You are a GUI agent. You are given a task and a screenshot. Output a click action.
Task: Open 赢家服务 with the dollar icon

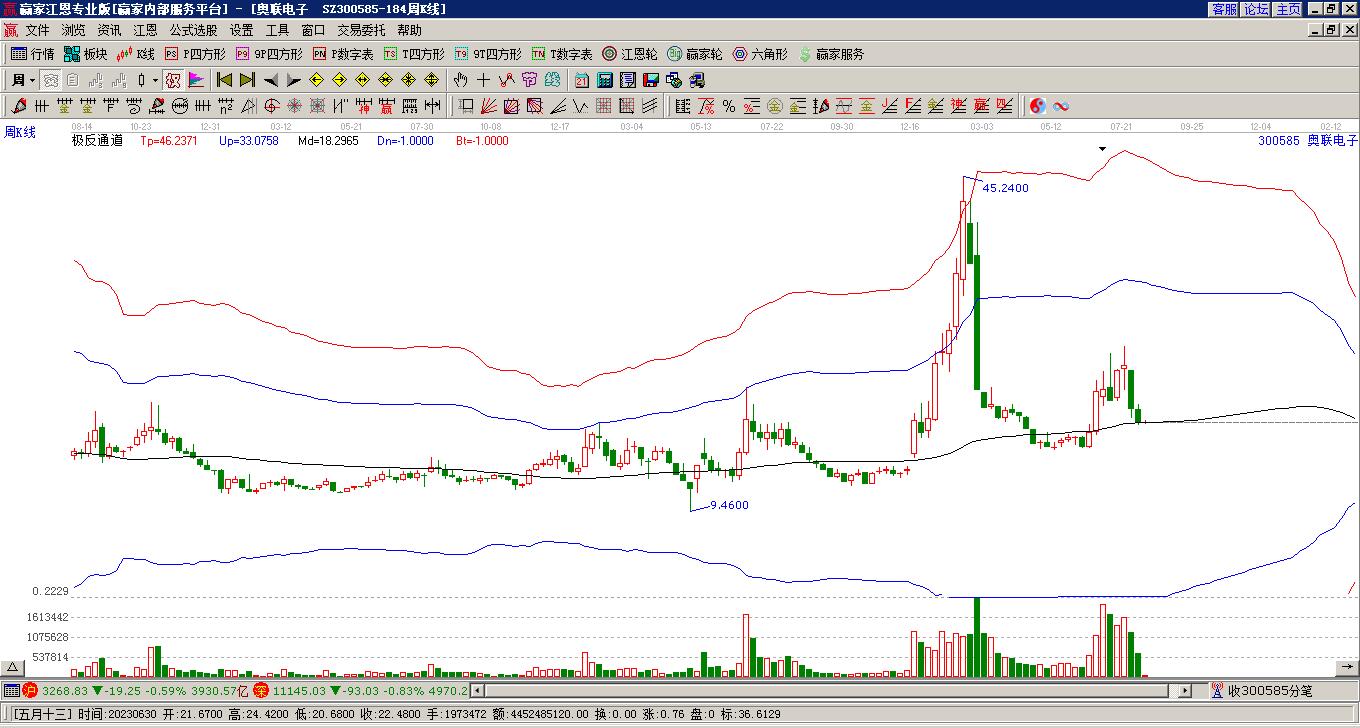[831, 54]
